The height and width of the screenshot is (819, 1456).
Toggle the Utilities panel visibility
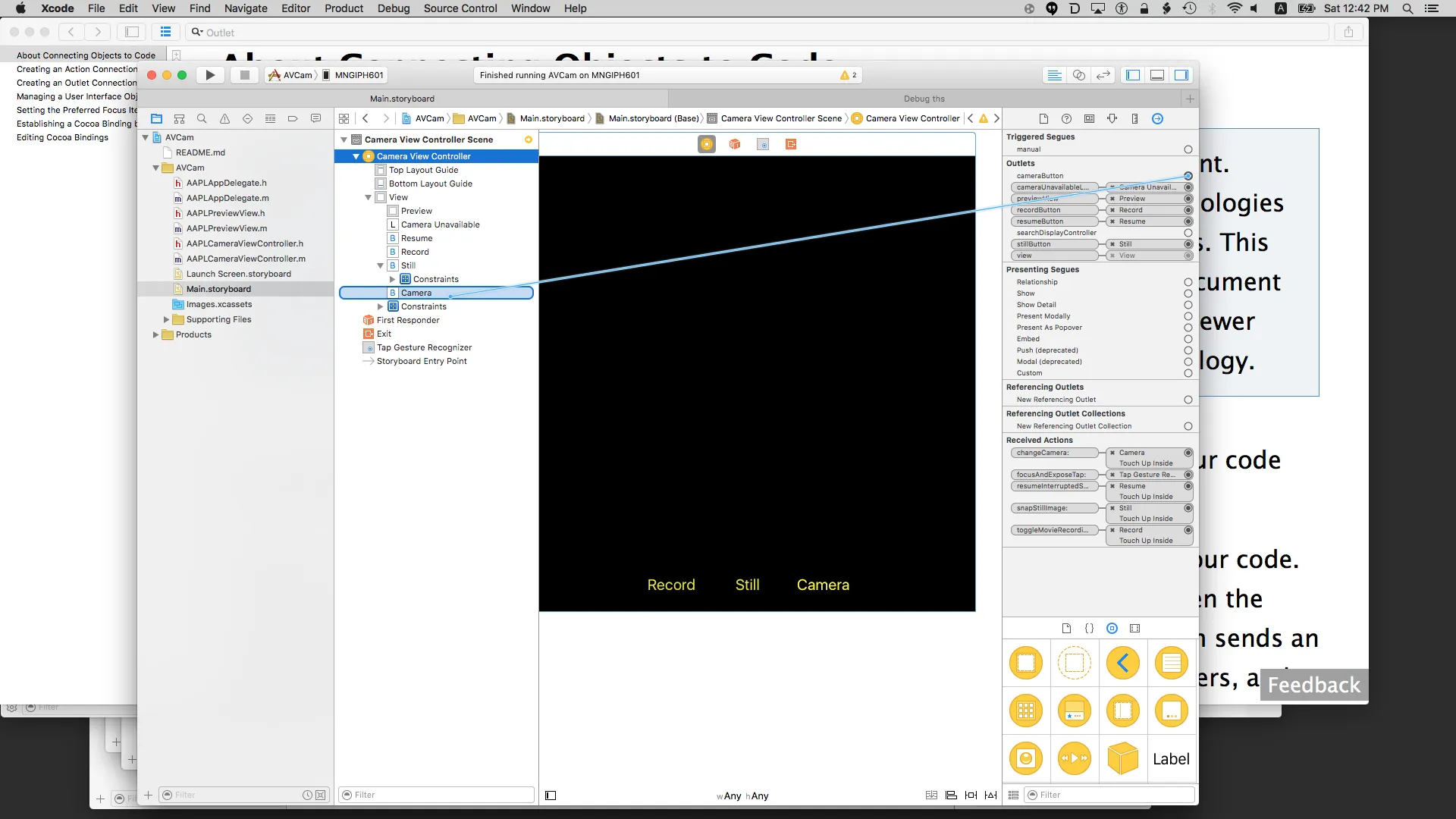point(1181,75)
